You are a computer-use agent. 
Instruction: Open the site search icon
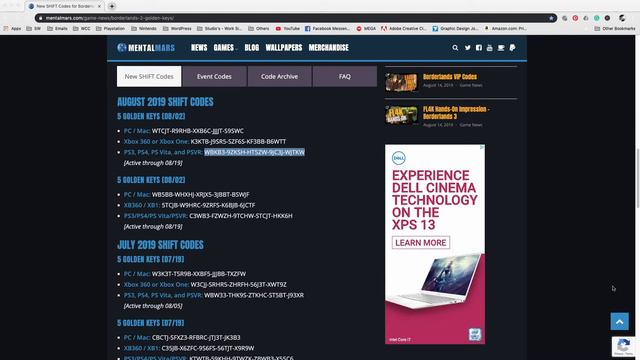coord(455,48)
